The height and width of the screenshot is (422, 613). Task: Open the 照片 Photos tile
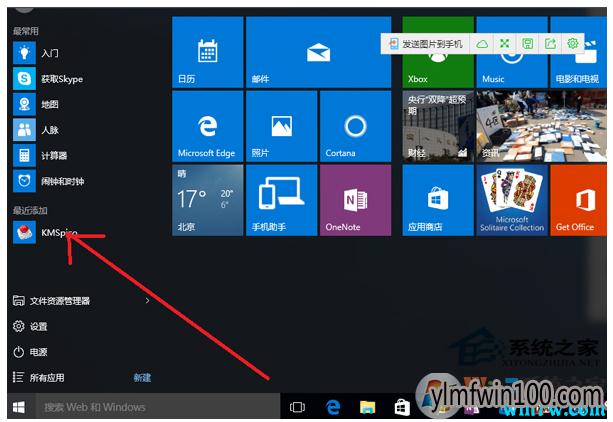281,126
